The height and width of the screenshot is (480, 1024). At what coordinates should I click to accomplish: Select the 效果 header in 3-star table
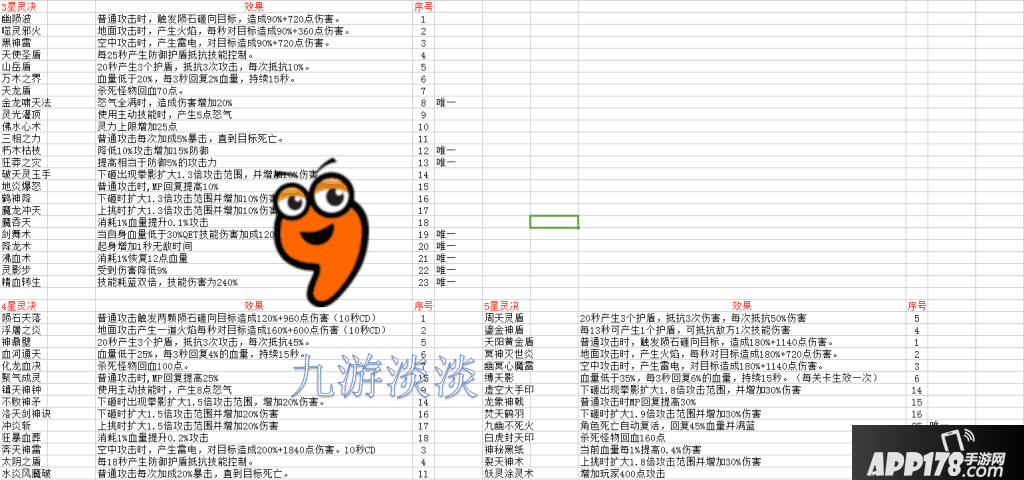(x=254, y=6)
